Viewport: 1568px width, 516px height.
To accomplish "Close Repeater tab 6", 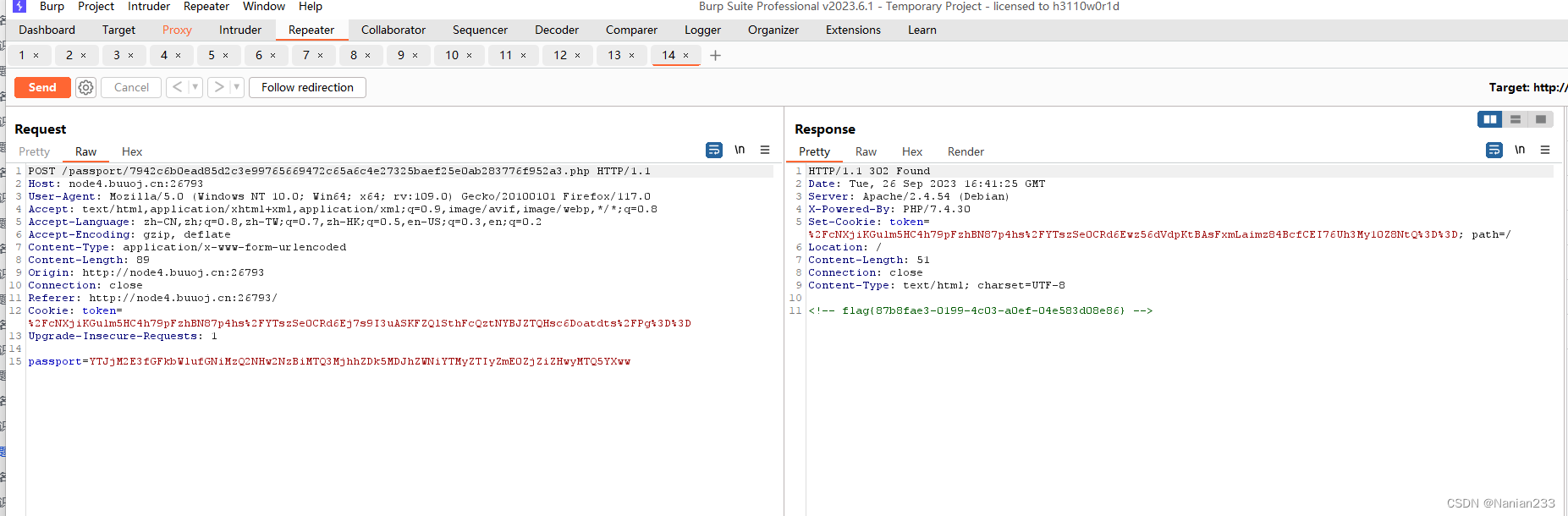I will pos(273,56).
